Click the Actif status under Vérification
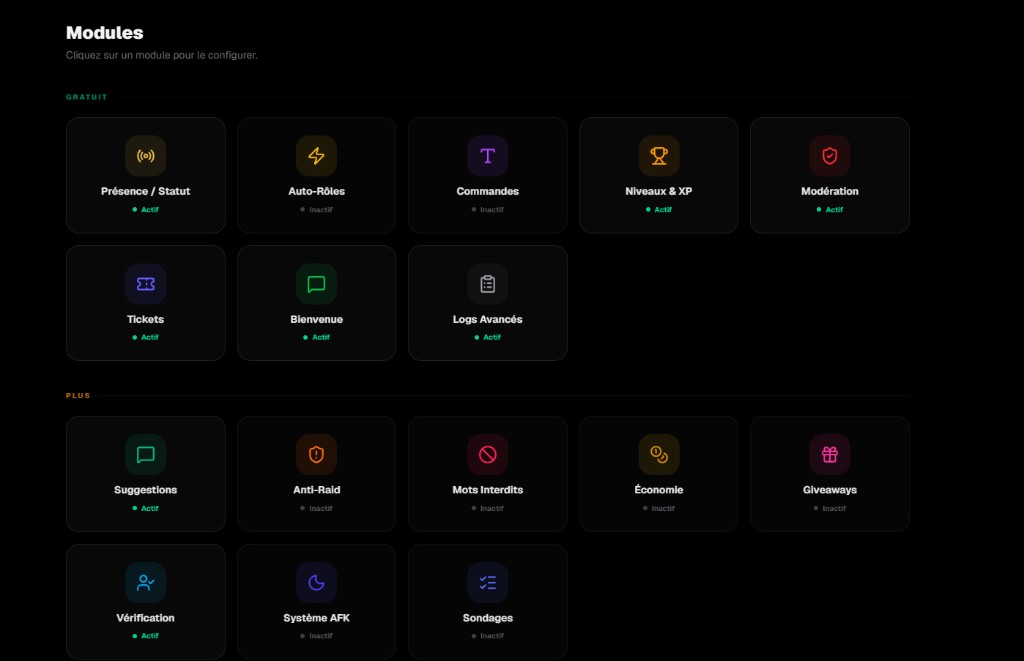This screenshot has height=661, width=1024. coord(146,636)
